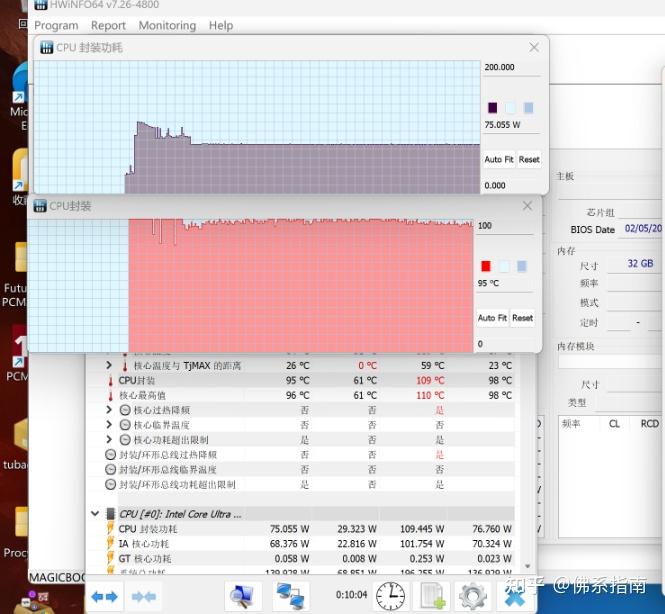The image size is (665, 614).
Task: Select the 75.055 W current power cell
Action: (289, 529)
